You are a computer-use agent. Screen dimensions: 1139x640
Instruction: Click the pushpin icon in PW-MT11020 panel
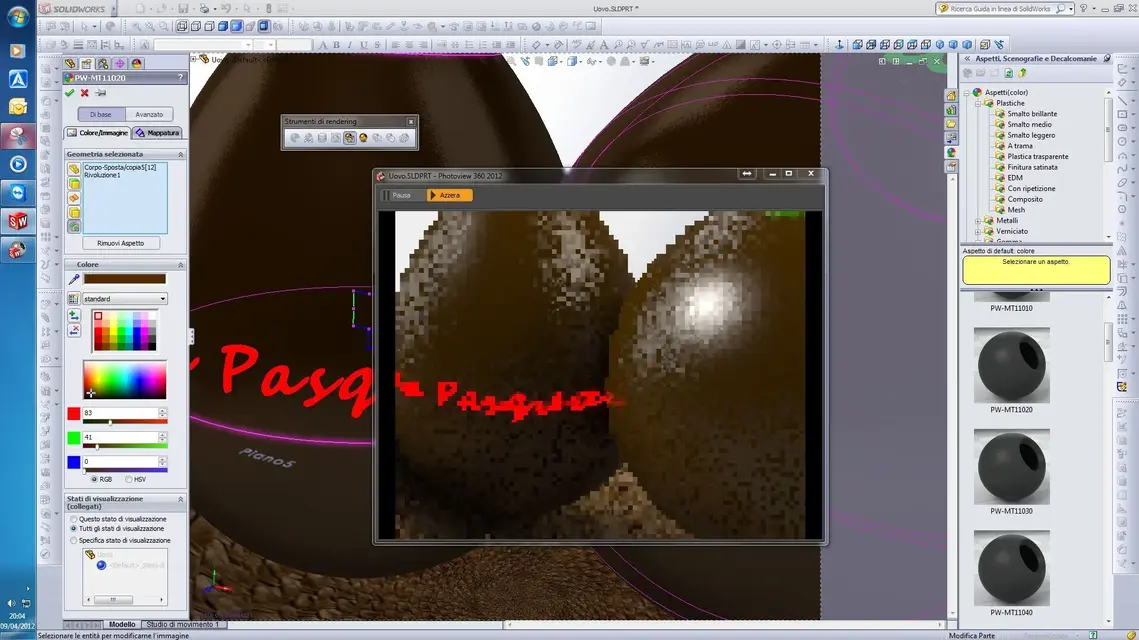coord(101,93)
